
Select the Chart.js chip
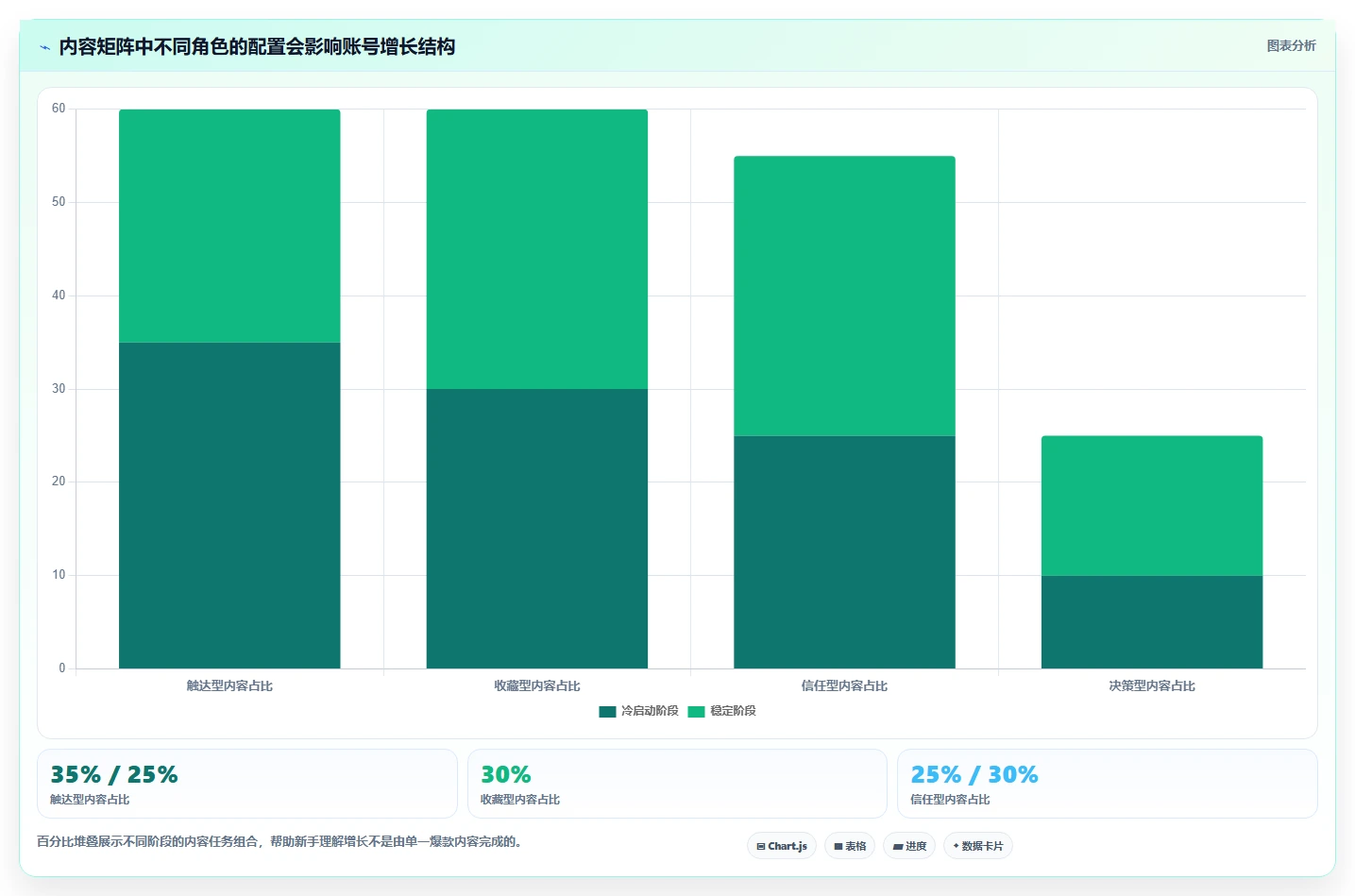tap(782, 846)
